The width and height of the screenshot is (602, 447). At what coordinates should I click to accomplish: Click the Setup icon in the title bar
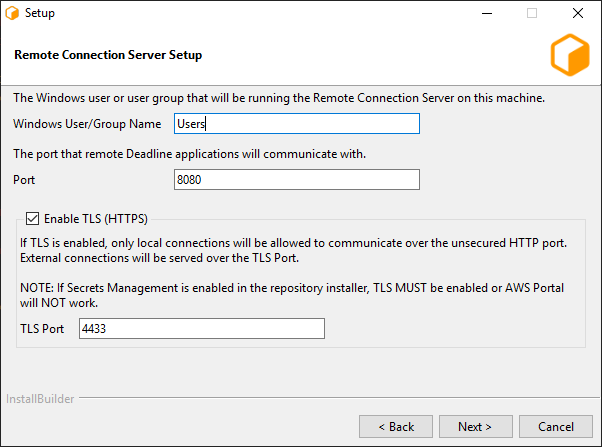click(x=12, y=14)
